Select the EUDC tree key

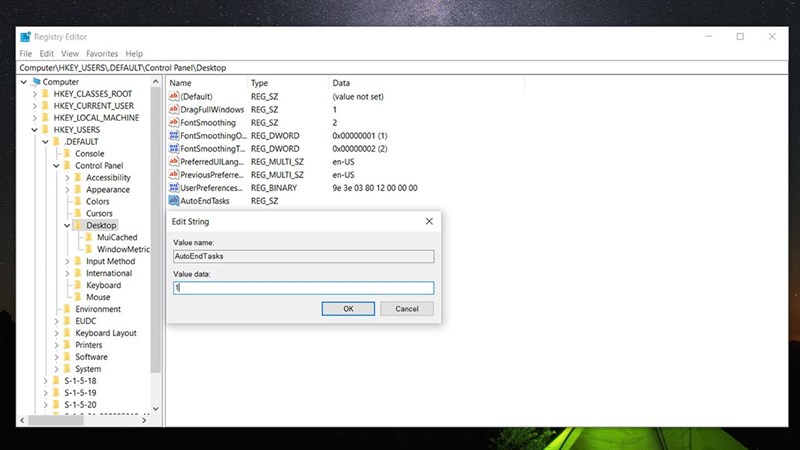85,321
